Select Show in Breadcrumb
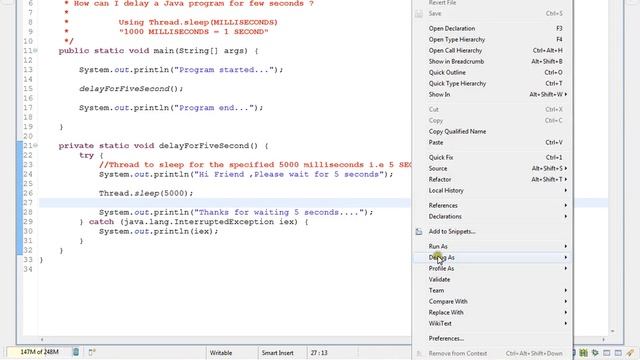640x360 pixels. [x=493, y=61]
